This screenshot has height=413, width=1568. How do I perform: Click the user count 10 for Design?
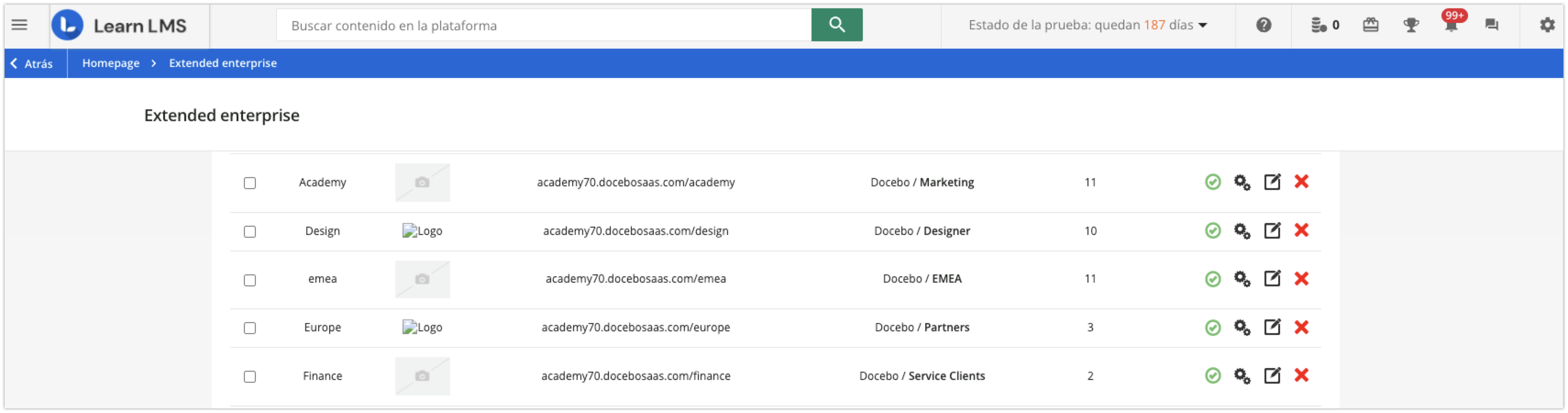1090,231
